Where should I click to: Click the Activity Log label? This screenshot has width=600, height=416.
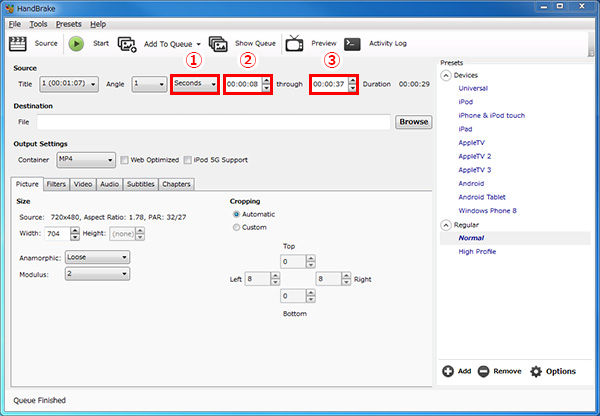tap(388, 44)
